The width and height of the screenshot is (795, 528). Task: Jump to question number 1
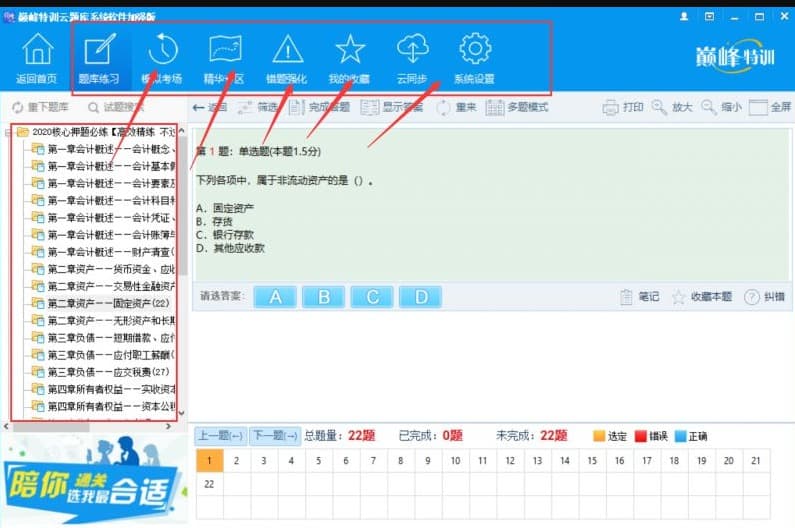[x=209, y=461]
